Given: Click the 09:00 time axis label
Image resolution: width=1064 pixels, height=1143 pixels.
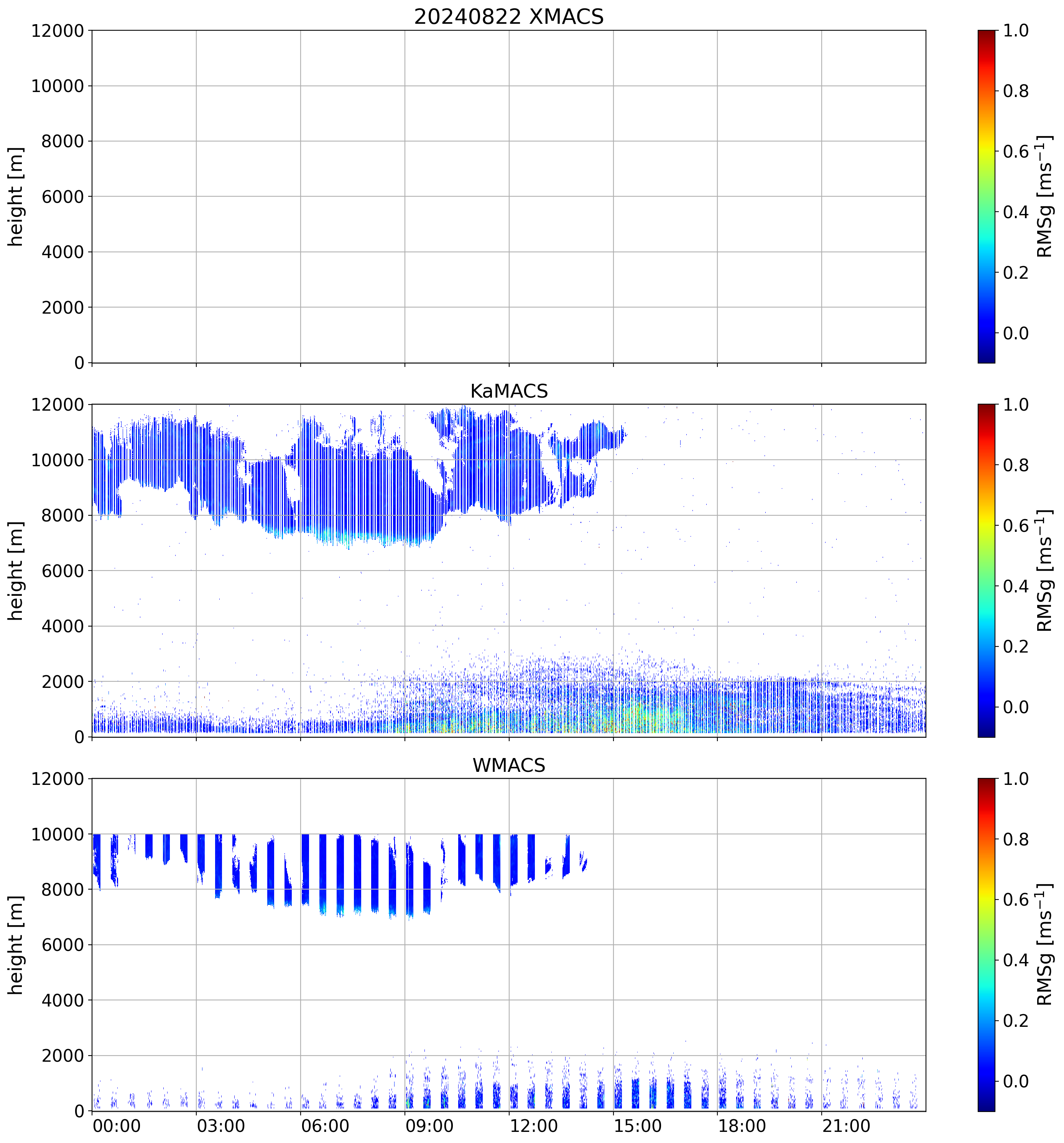Looking at the screenshot, I should [x=429, y=1126].
